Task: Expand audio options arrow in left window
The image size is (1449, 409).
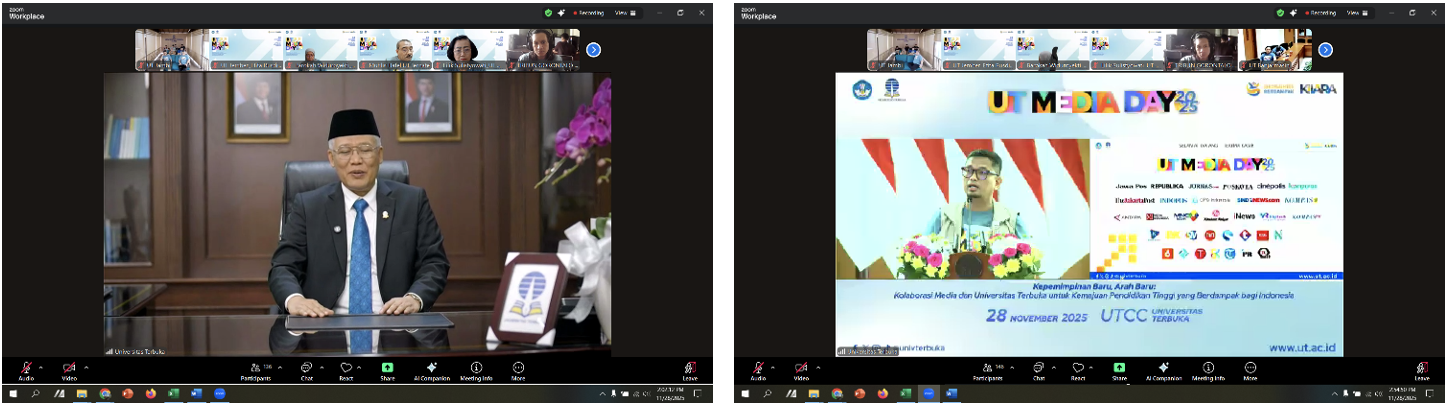Action: [41, 367]
